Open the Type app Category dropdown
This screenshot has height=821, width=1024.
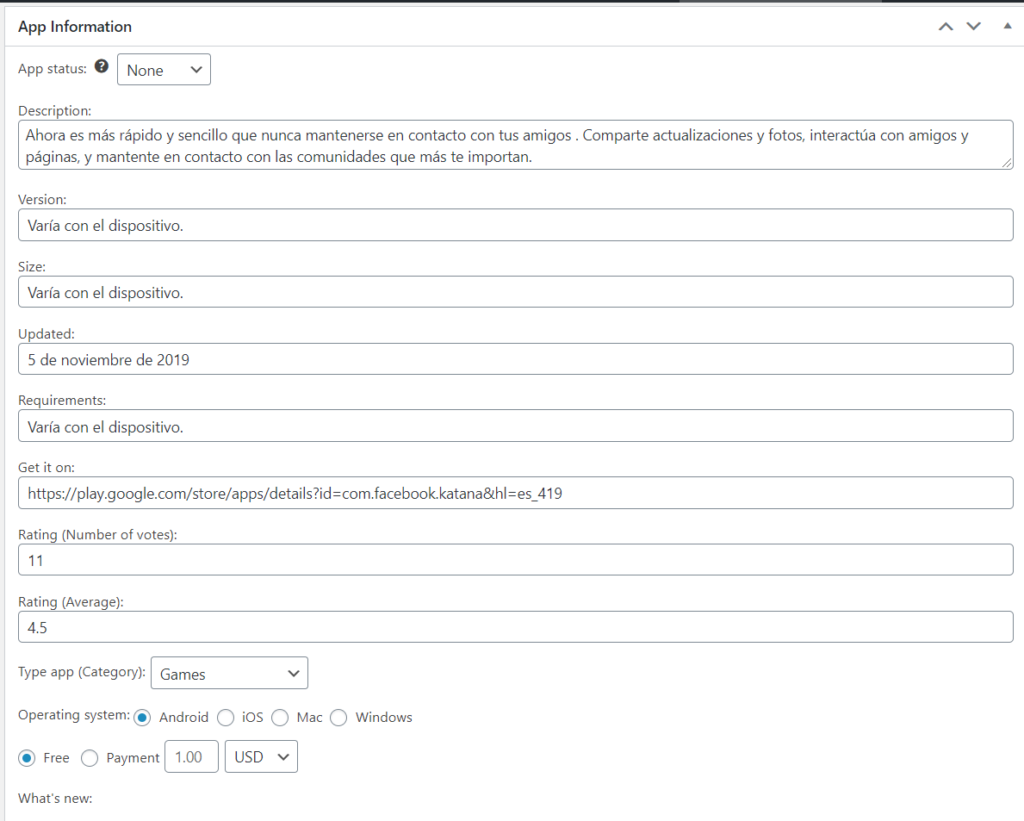pyautogui.click(x=229, y=673)
